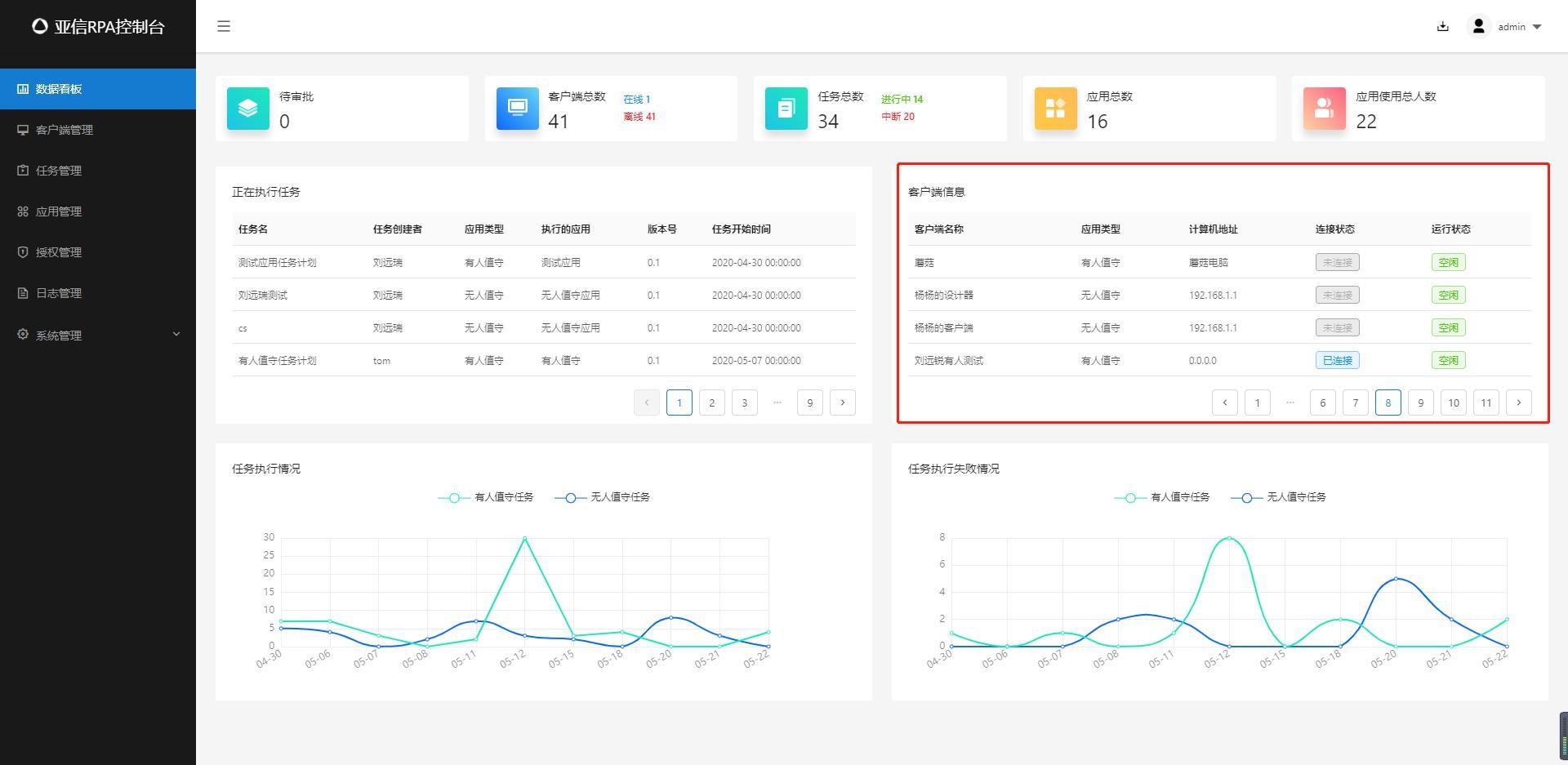Viewport: 1568px width, 765px height.
Task: Go to page 7 of 客户端信息
Action: pyautogui.click(x=1356, y=403)
